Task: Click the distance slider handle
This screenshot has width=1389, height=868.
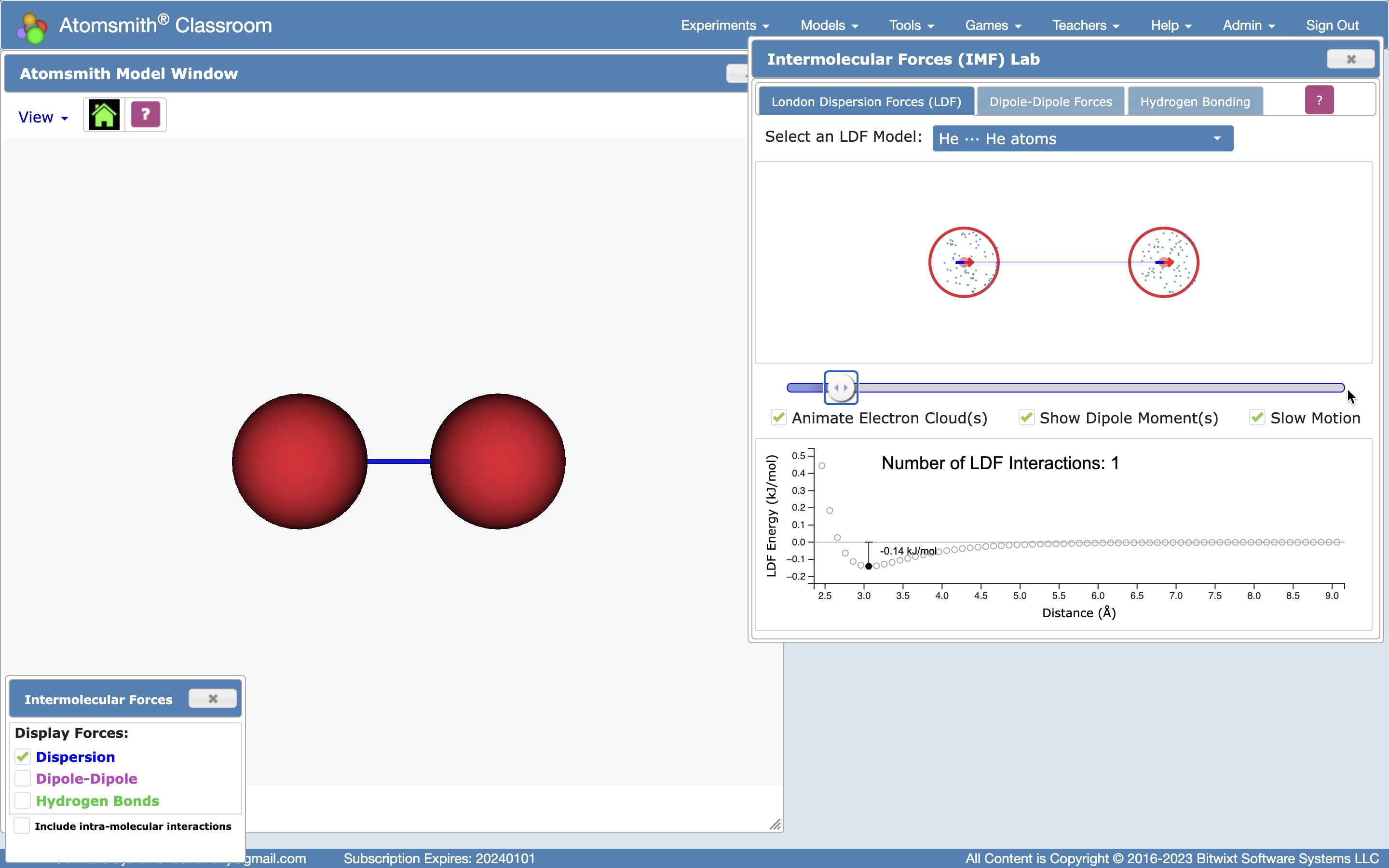Action: (x=841, y=388)
